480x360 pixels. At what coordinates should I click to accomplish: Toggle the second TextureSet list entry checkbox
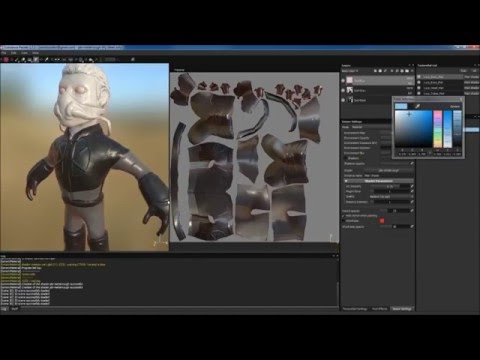click(x=419, y=82)
